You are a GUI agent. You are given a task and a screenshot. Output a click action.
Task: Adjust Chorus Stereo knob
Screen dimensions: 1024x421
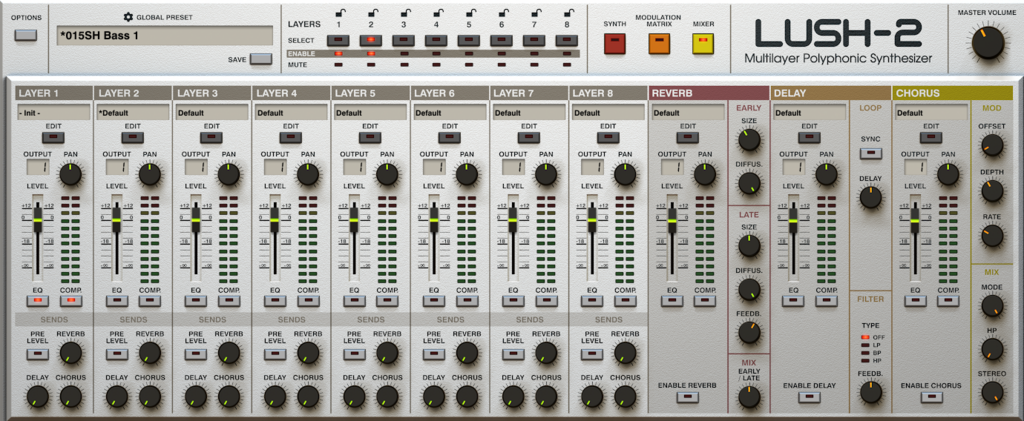(991, 392)
